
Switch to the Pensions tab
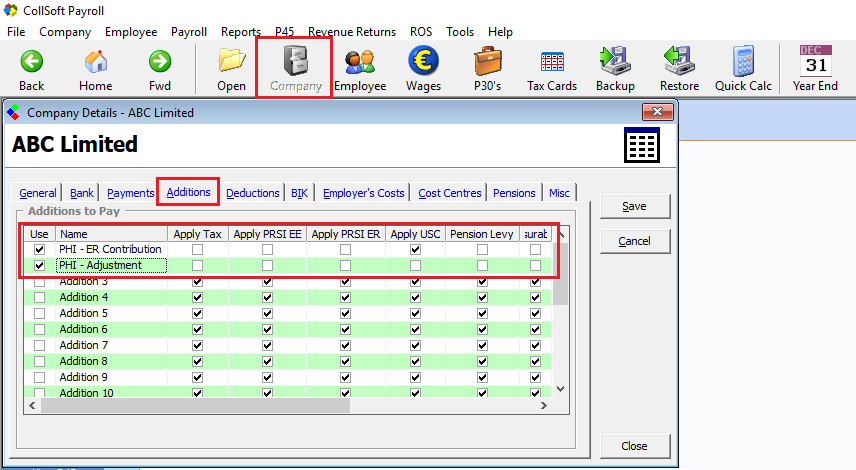pyautogui.click(x=514, y=193)
